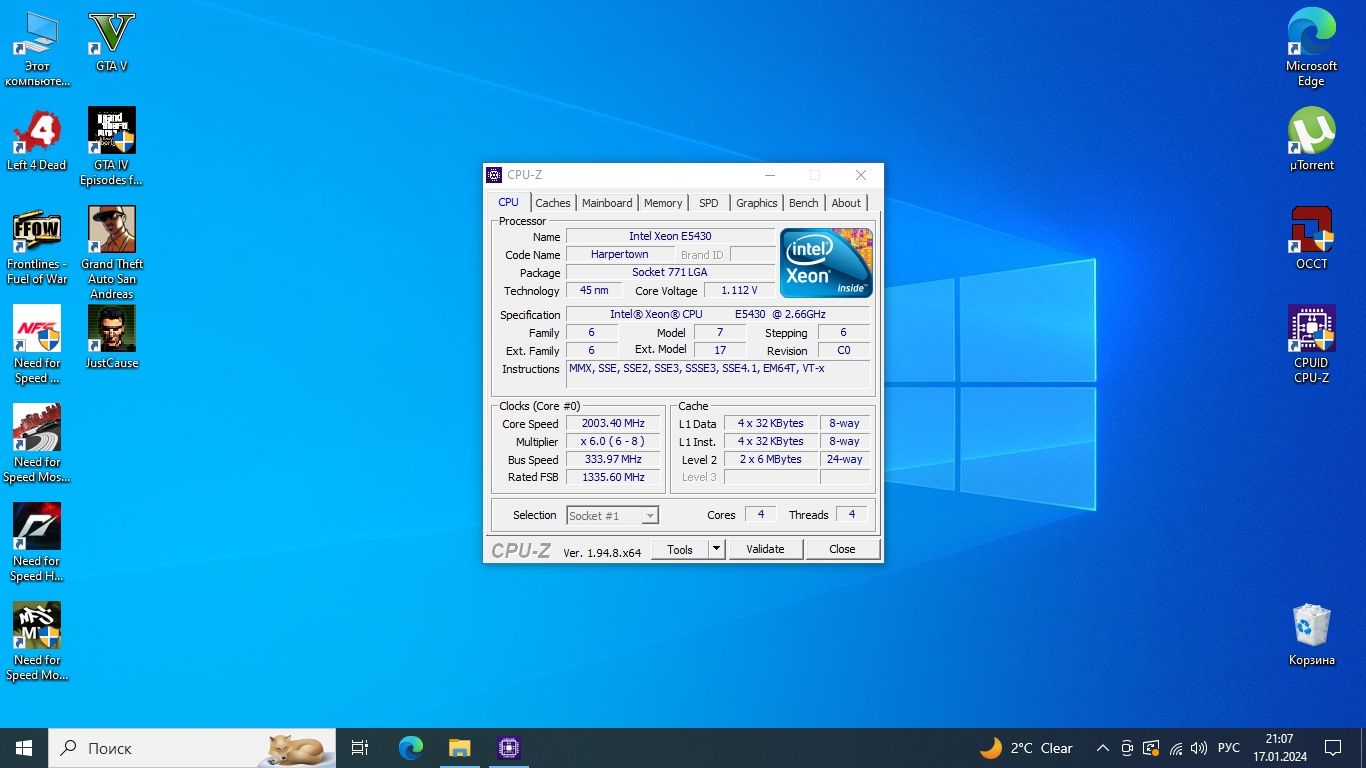Switch to the Memory tab

click(663, 203)
